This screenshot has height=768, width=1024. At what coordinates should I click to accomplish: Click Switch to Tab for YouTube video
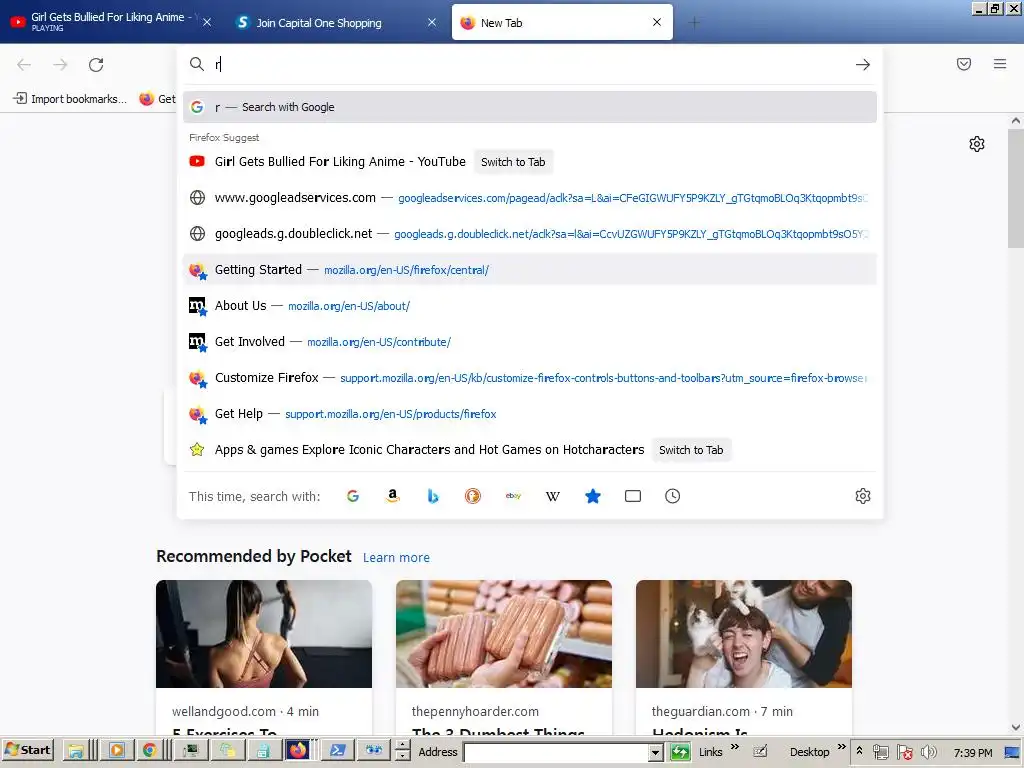pos(513,162)
